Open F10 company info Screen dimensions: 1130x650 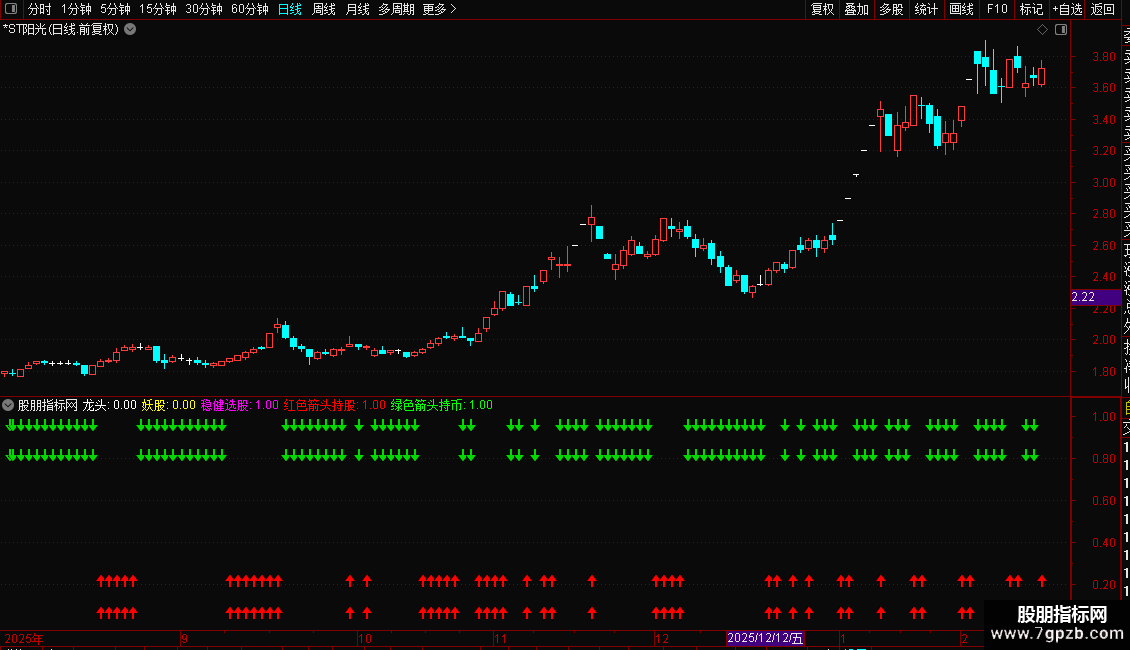click(997, 9)
